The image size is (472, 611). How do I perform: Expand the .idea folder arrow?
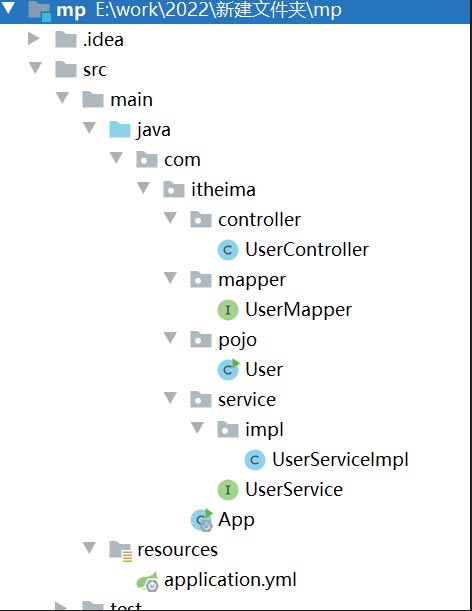[34, 39]
